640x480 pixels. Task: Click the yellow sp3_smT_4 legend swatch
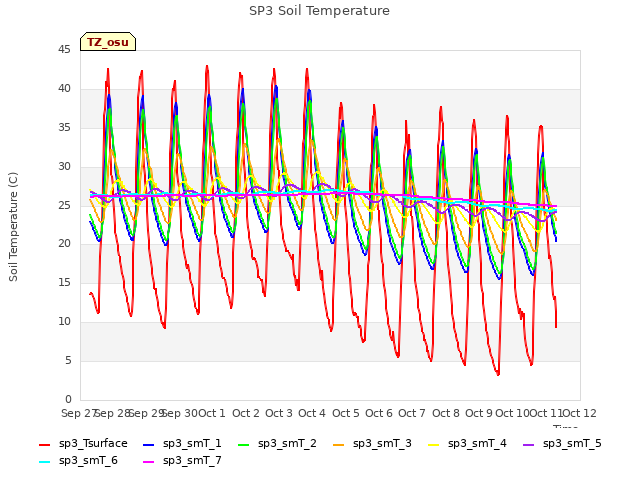click(x=433, y=444)
